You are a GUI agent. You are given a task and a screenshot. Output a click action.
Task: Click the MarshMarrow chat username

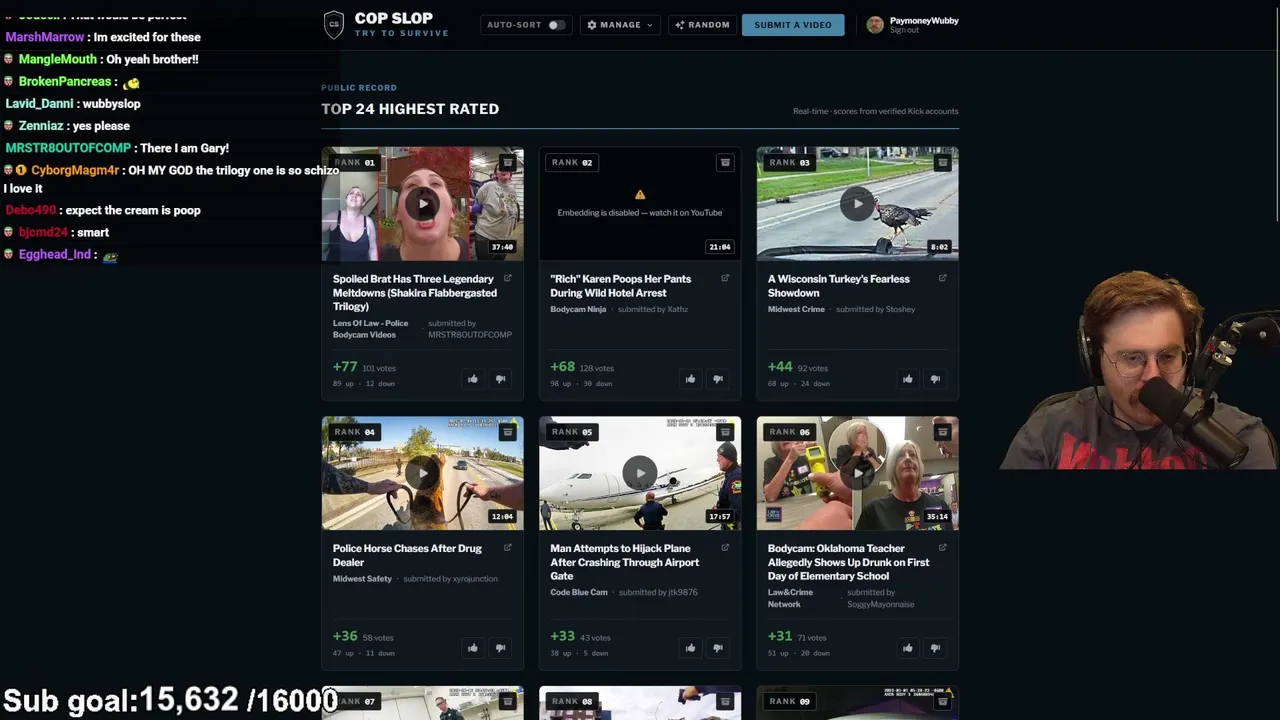[45, 37]
